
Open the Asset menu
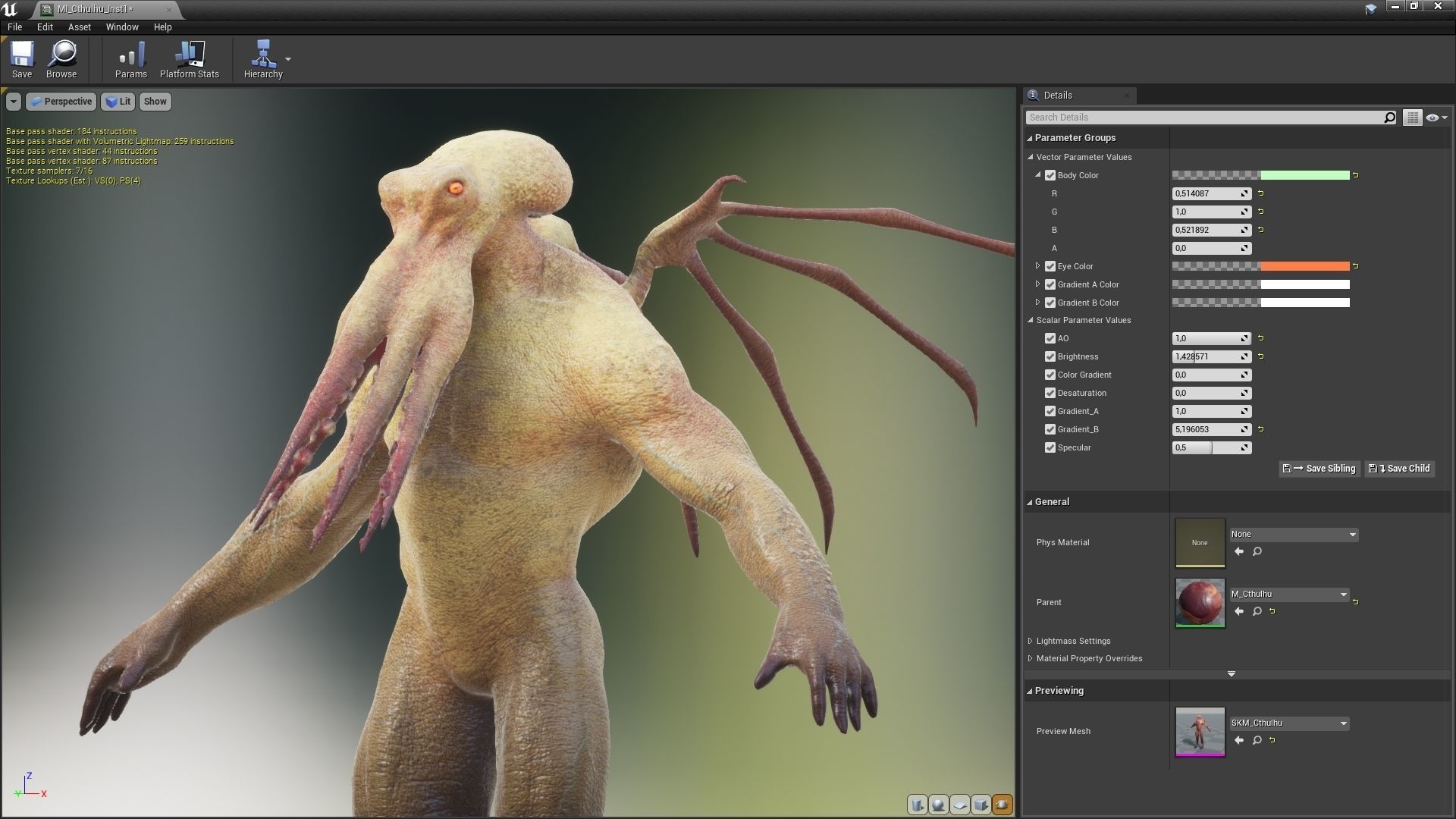(79, 27)
